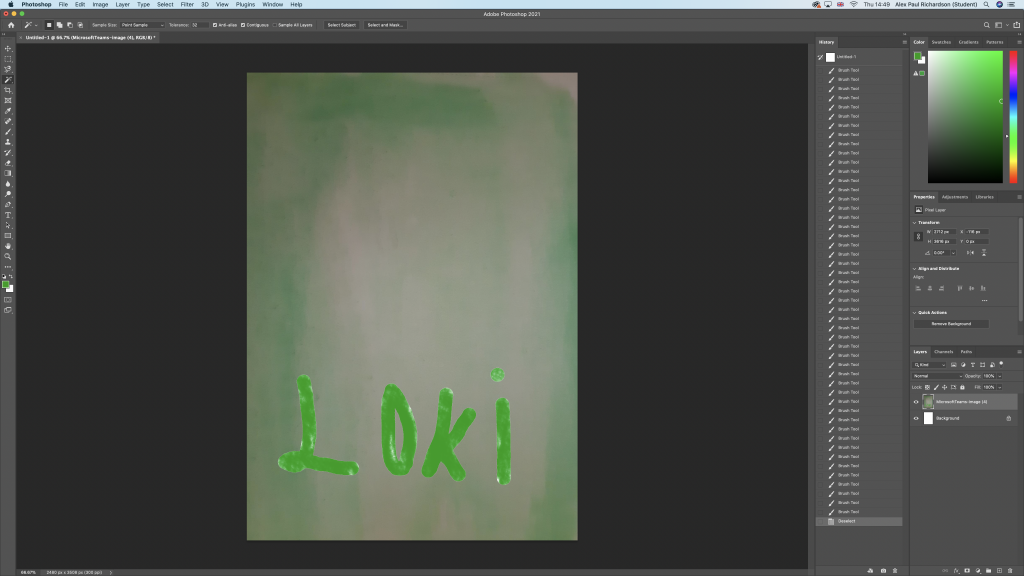Open the Kind filter dropdown
Viewport: 1024px width, 576px height.
point(929,365)
